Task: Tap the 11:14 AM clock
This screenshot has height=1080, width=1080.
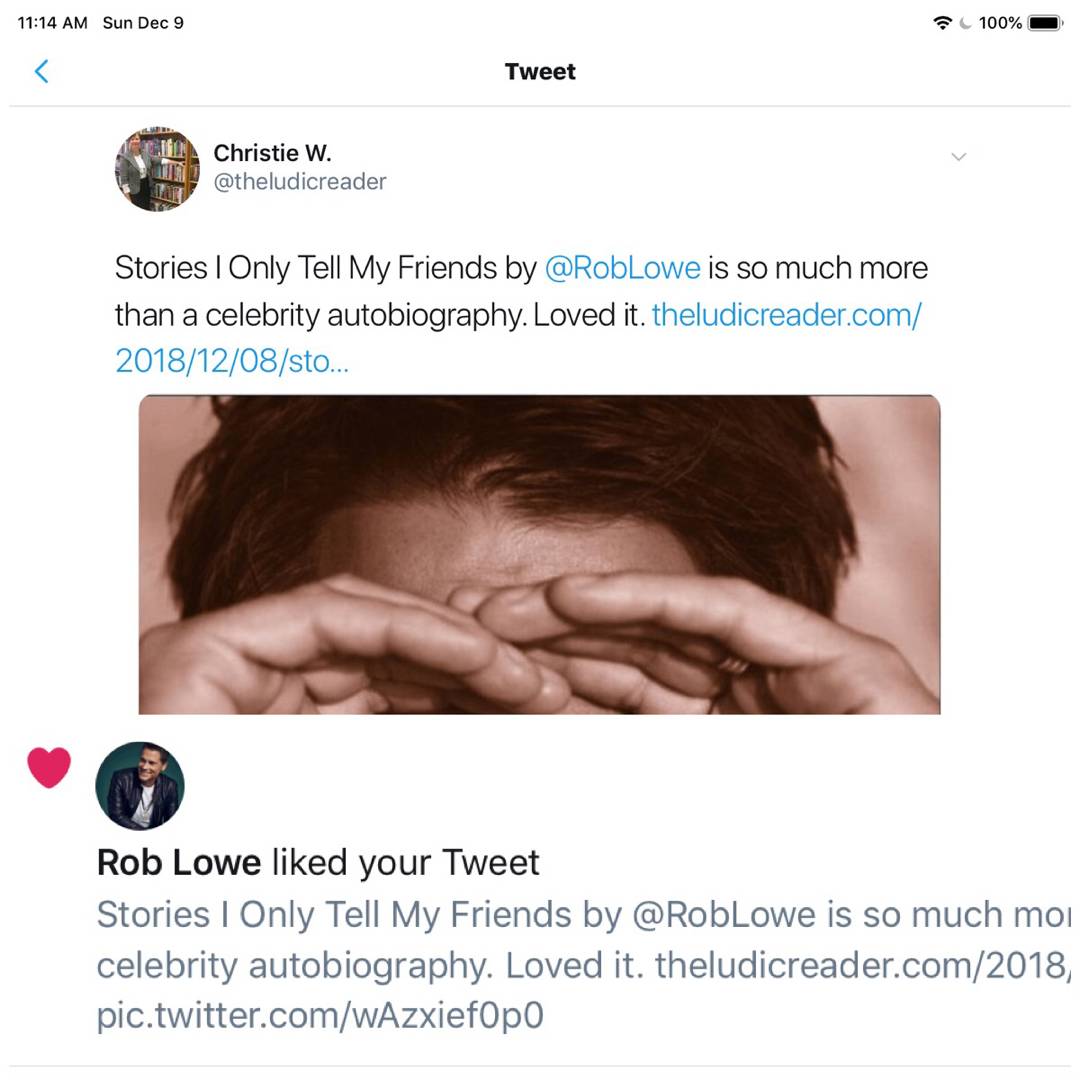Action: tap(53, 23)
